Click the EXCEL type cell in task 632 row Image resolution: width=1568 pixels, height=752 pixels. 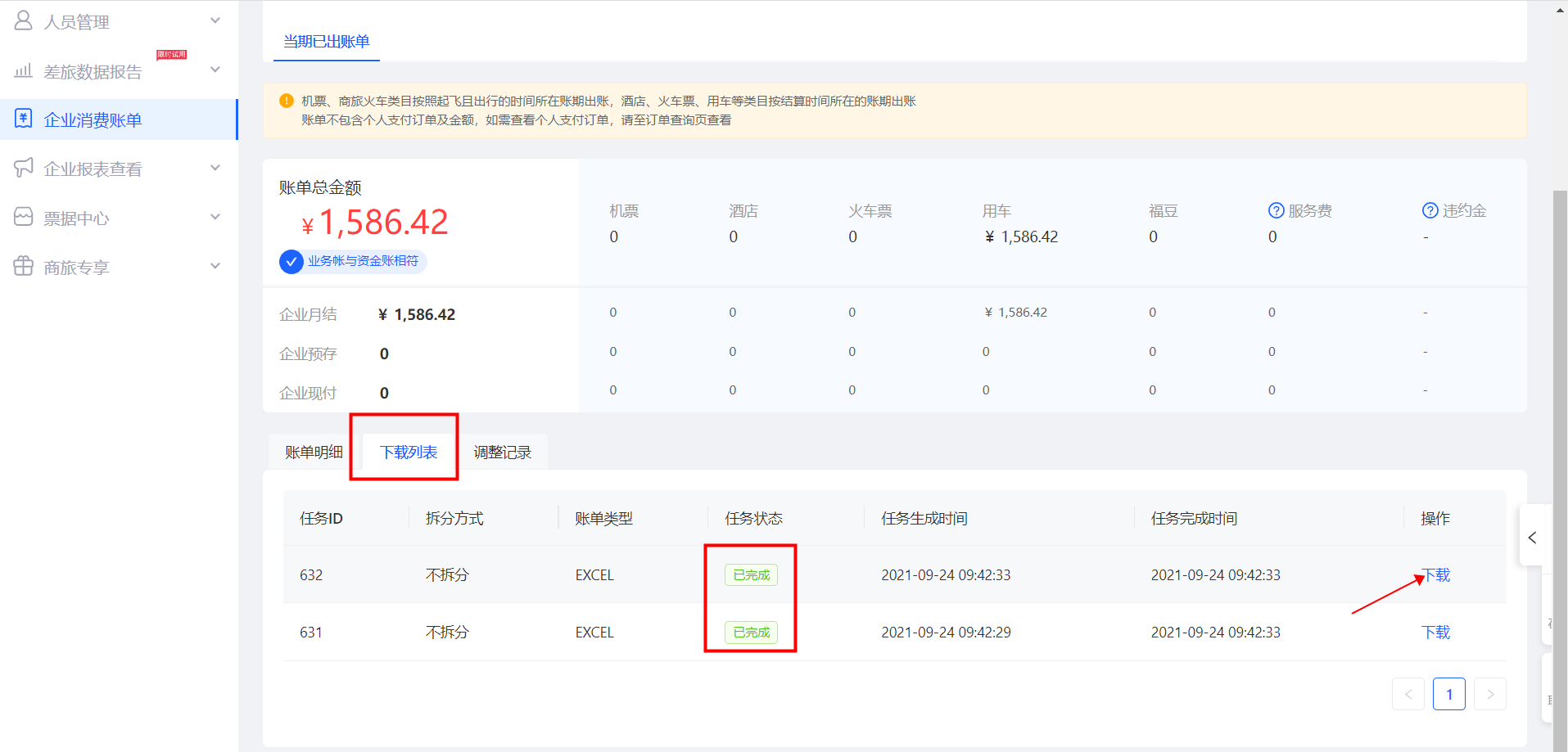pyautogui.click(x=594, y=574)
